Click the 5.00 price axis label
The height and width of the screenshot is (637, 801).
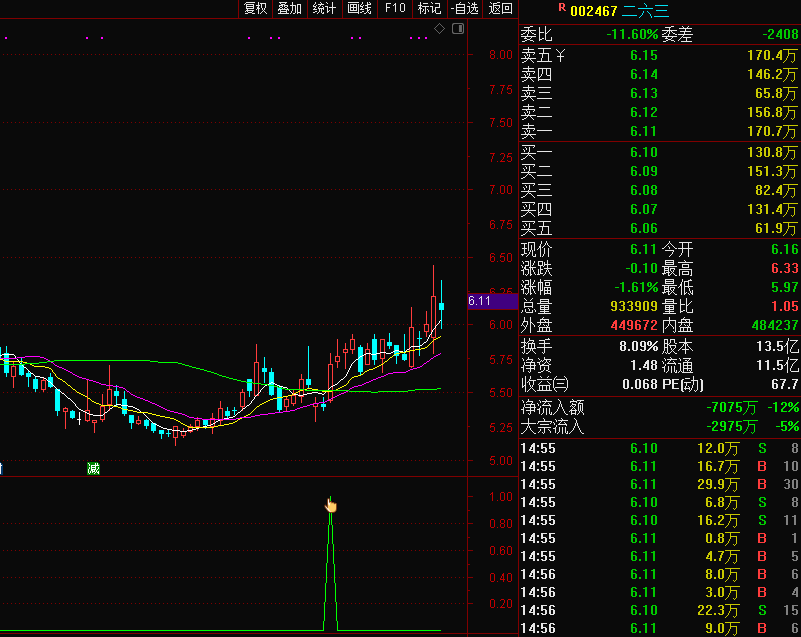(x=501, y=461)
